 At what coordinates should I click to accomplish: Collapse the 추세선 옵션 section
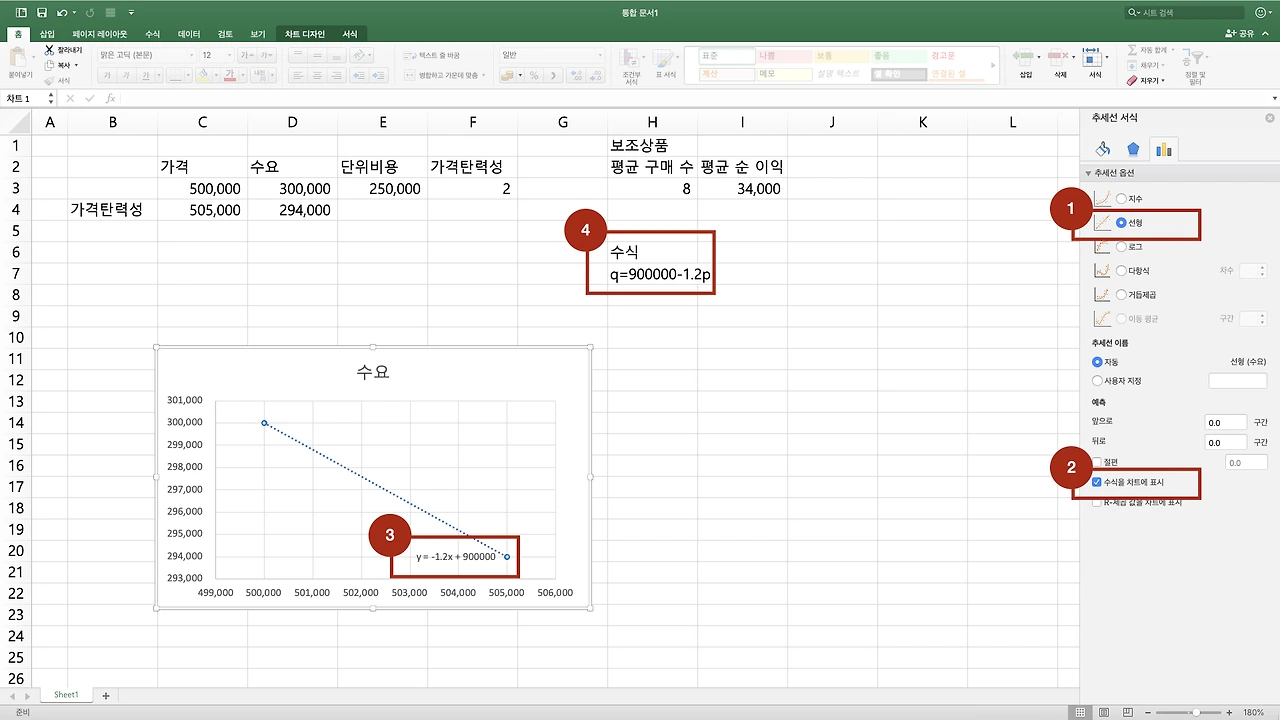coord(1087,173)
